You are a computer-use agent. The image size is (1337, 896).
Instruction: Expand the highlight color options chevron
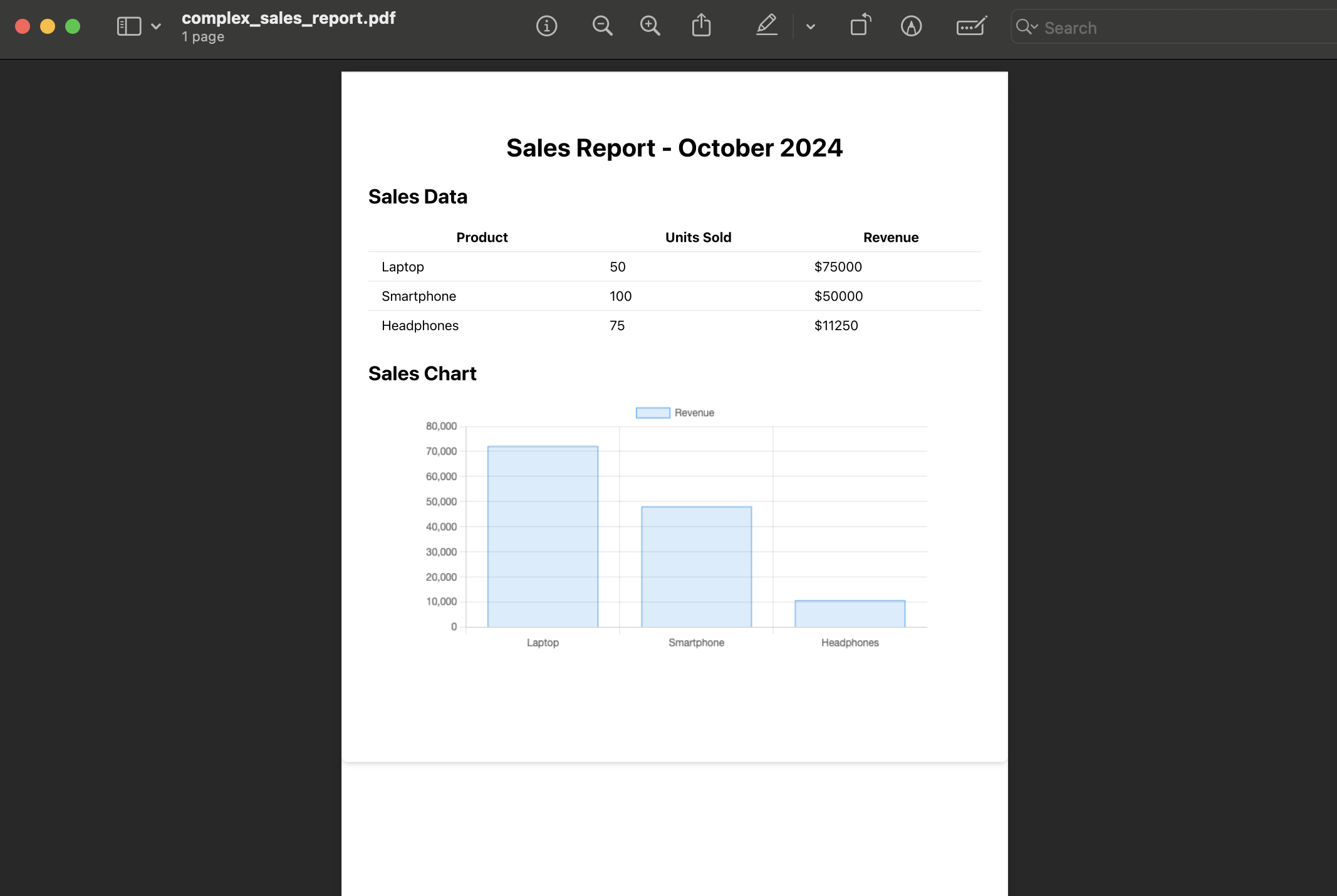pyautogui.click(x=810, y=27)
